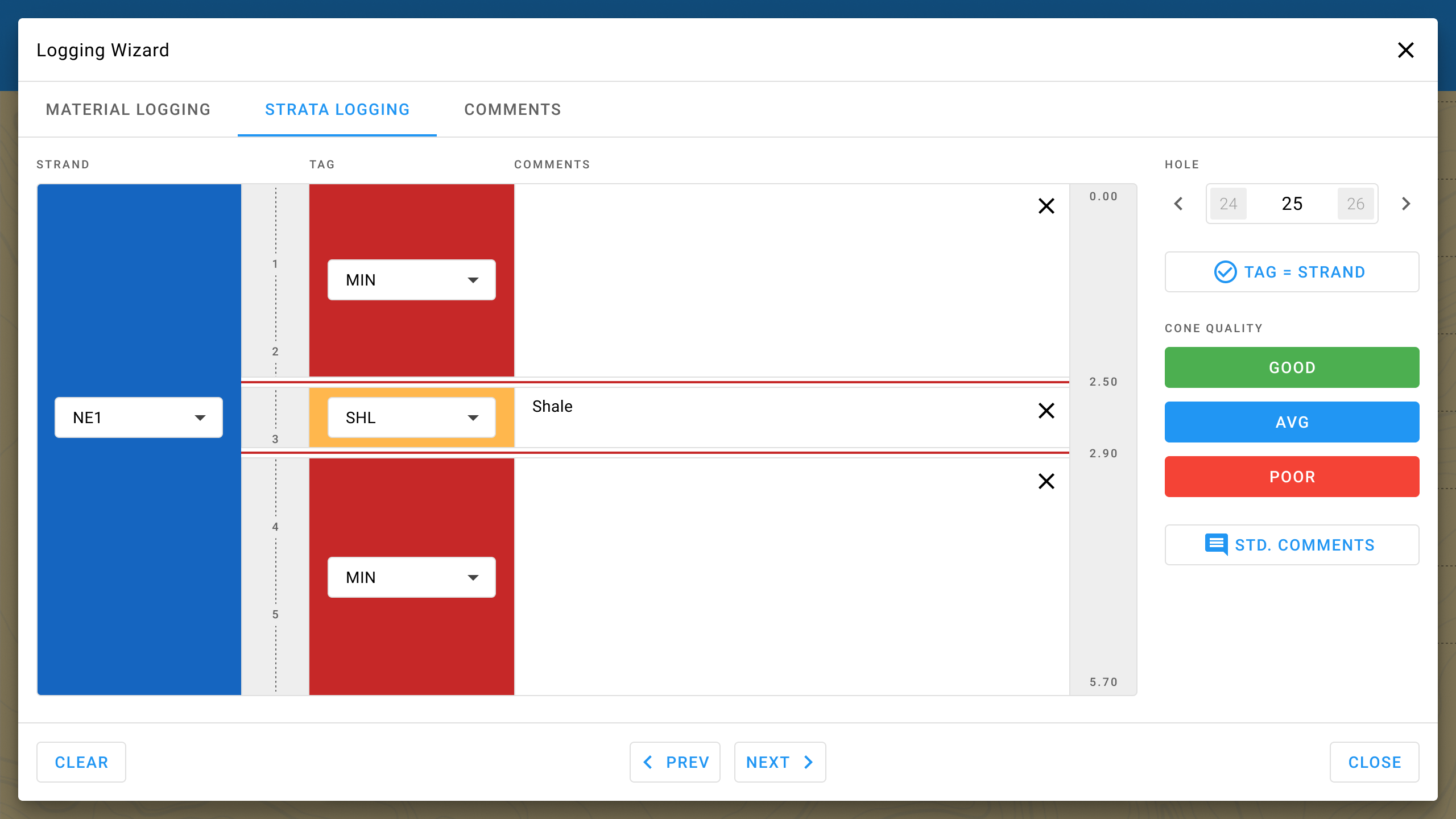This screenshot has height=819, width=1456.
Task: Delete the Shale SHL strata row
Action: pyautogui.click(x=1046, y=411)
